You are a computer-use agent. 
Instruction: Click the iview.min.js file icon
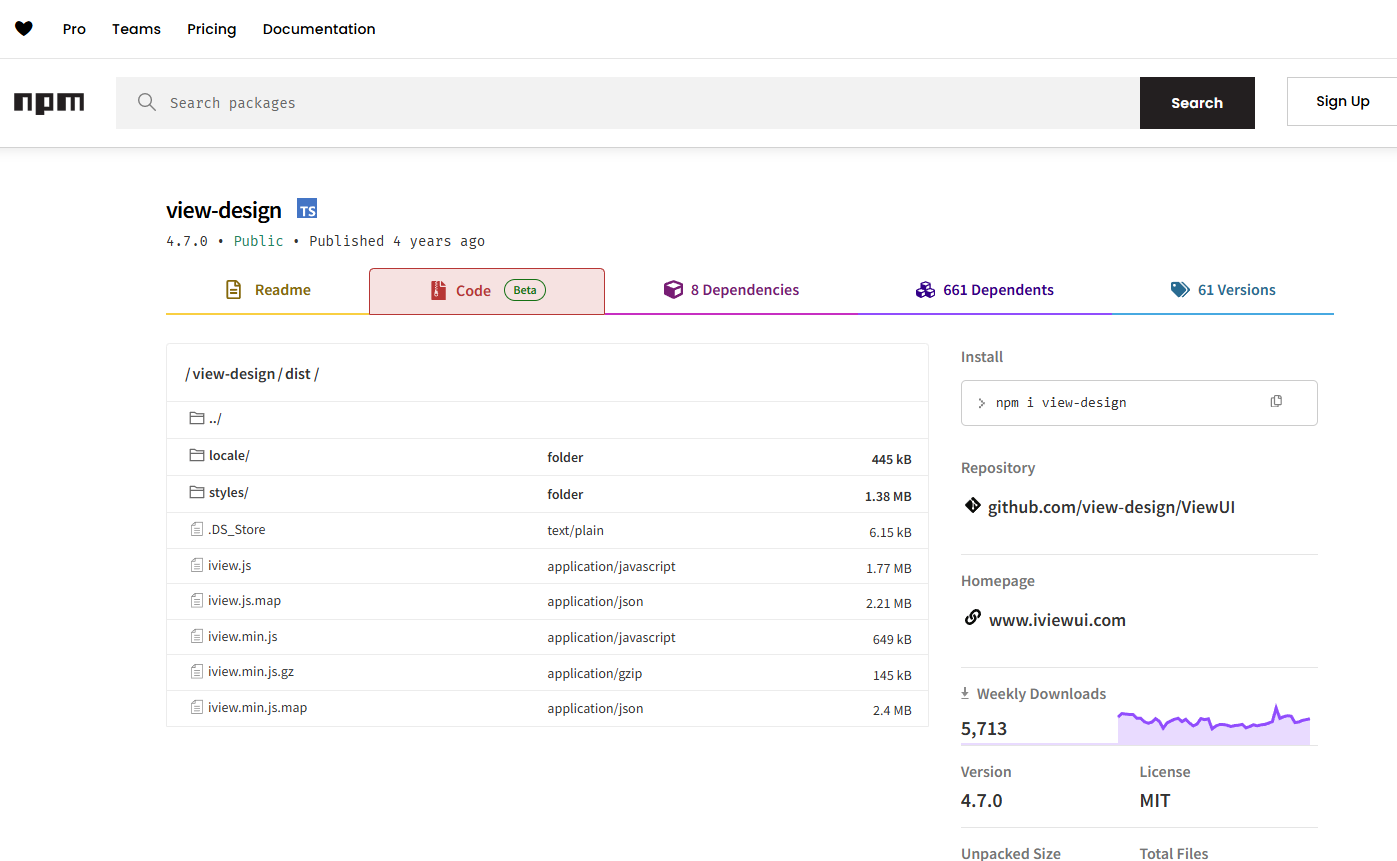[197, 636]
